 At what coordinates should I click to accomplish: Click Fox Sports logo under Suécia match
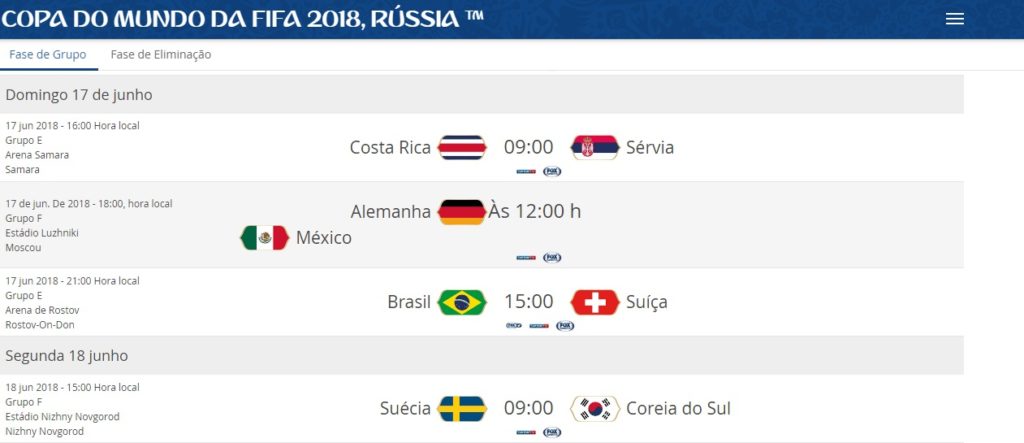tap(552, 432)
